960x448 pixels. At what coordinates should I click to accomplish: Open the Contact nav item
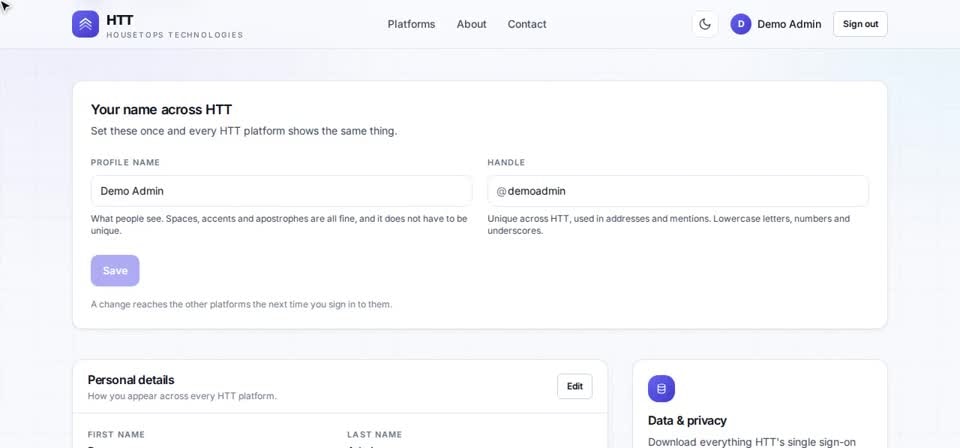tap(527, 24)
